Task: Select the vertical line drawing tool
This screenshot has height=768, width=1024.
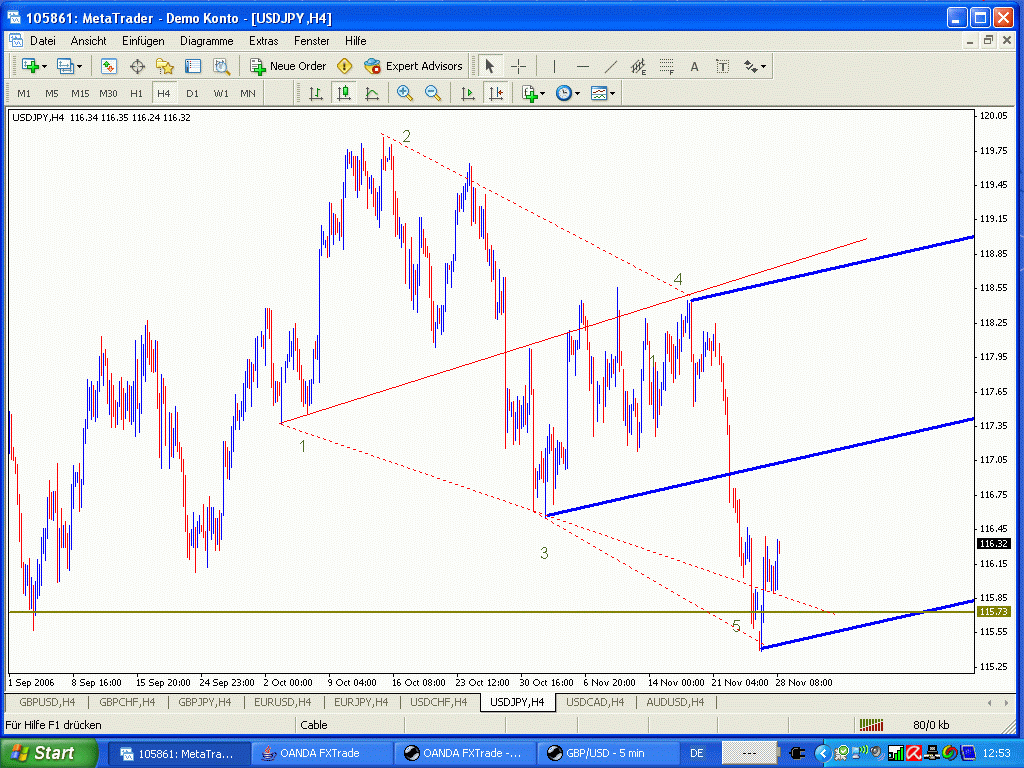Action: pos(554,66)
